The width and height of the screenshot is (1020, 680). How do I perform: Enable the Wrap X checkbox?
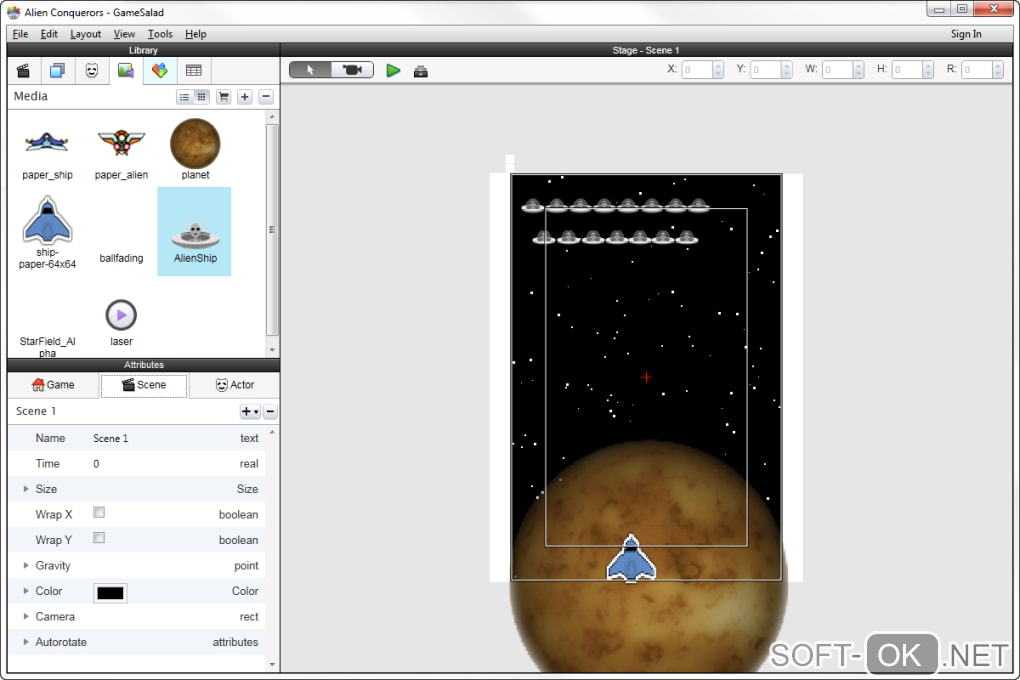[x=99, y=513]
